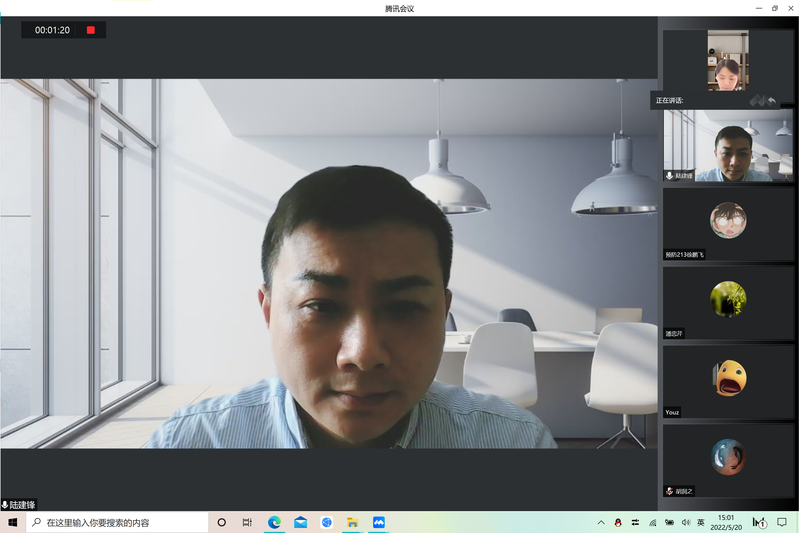Screen dimensions: 799x533
Task: Open File Explorer from the taskbar
Action: pos(352,522)
